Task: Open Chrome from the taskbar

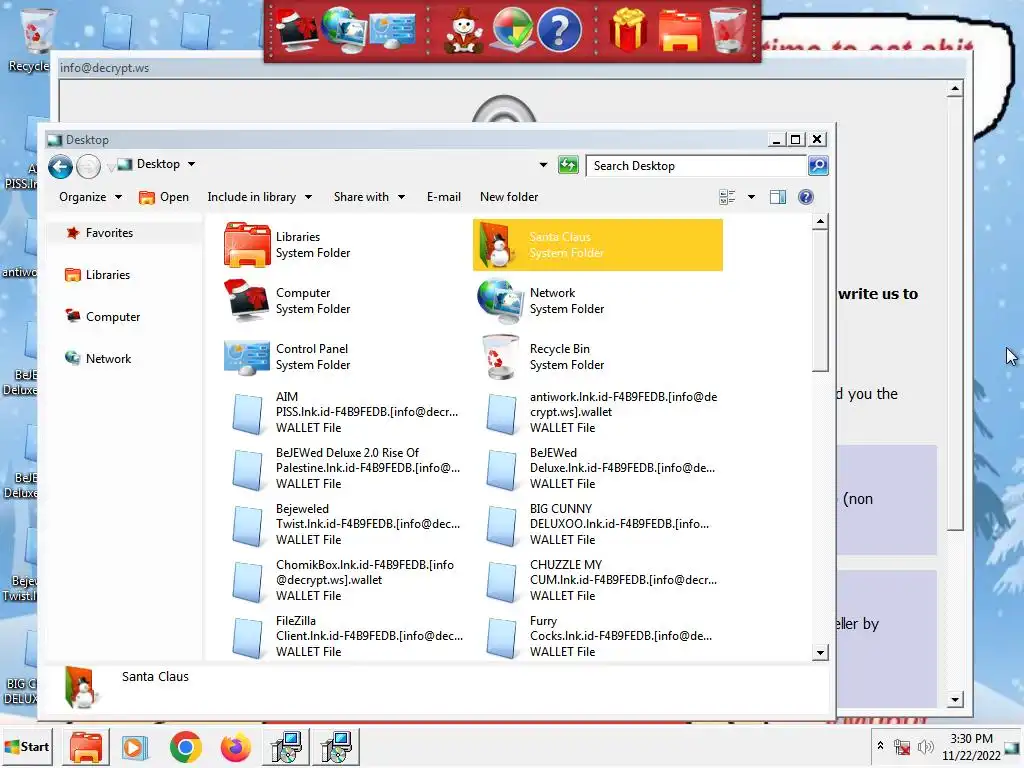Action: (185, 747)
